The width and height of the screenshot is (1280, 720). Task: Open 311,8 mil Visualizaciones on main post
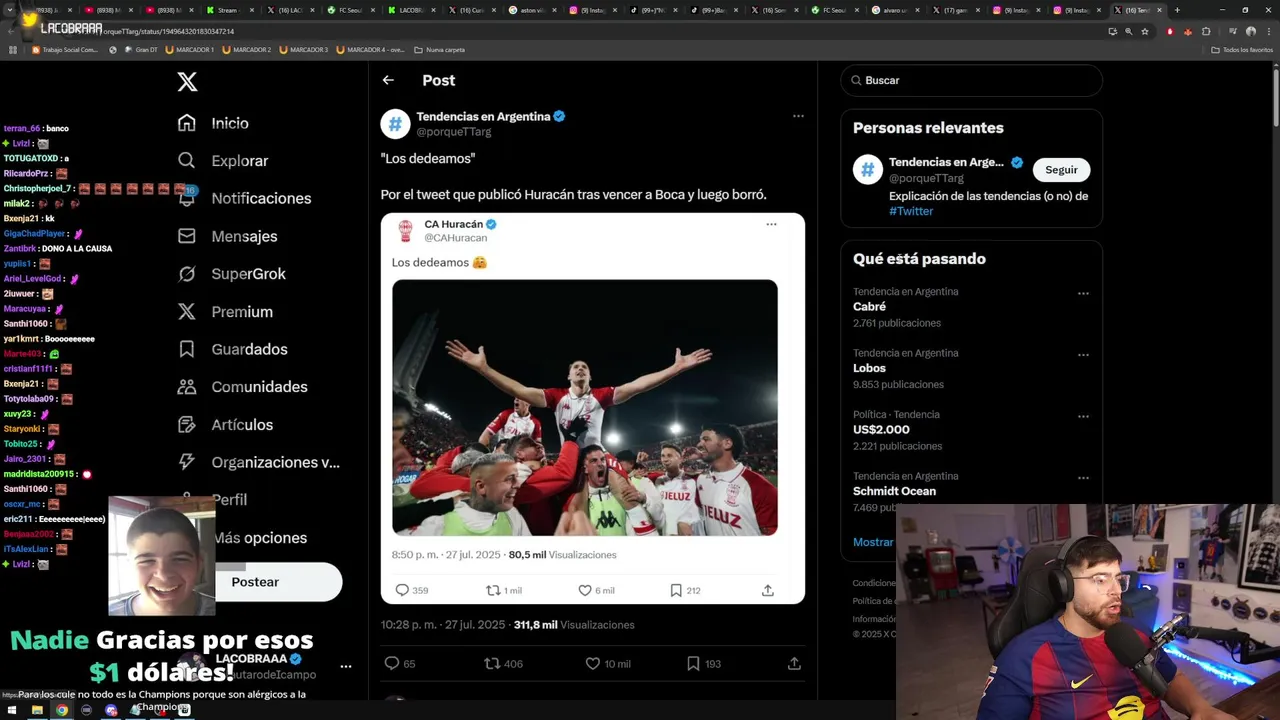click(x=574, y=625)
